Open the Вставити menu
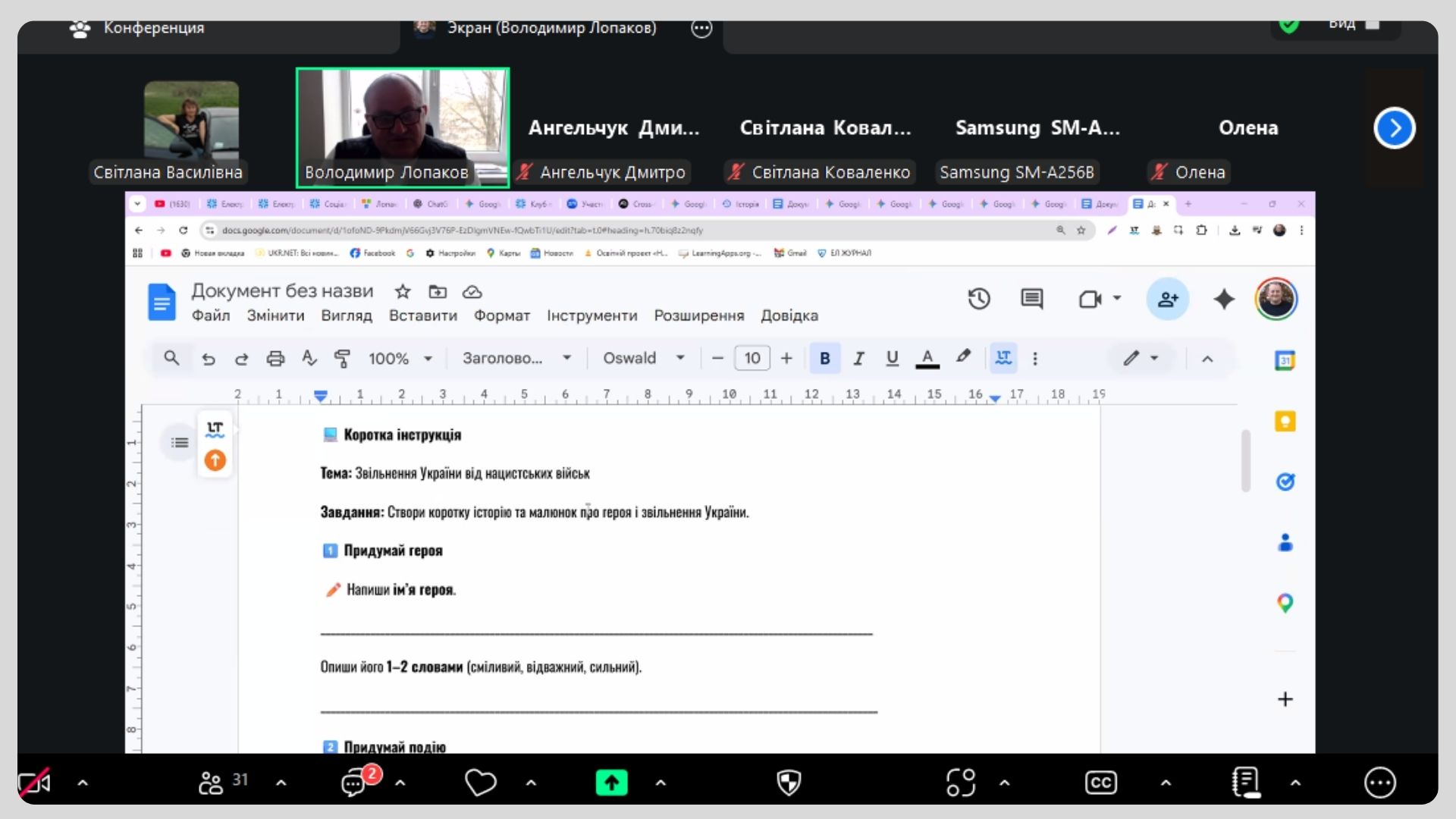Image resolution: width=1456 pixels, height=819 pixels. tap(422, 315)
